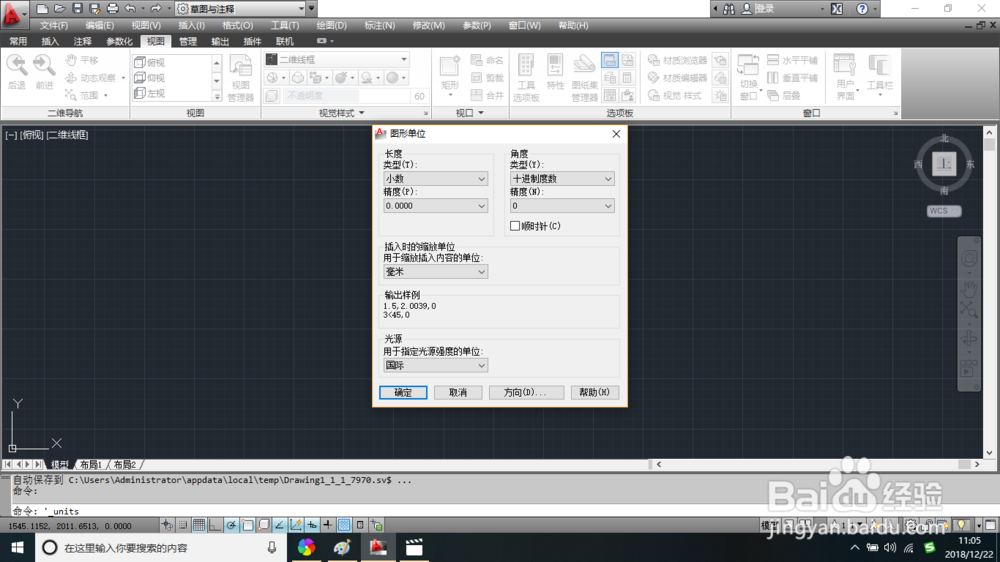
Task: Switch to the 管理 ribbon tab
Action: (188, 41)
